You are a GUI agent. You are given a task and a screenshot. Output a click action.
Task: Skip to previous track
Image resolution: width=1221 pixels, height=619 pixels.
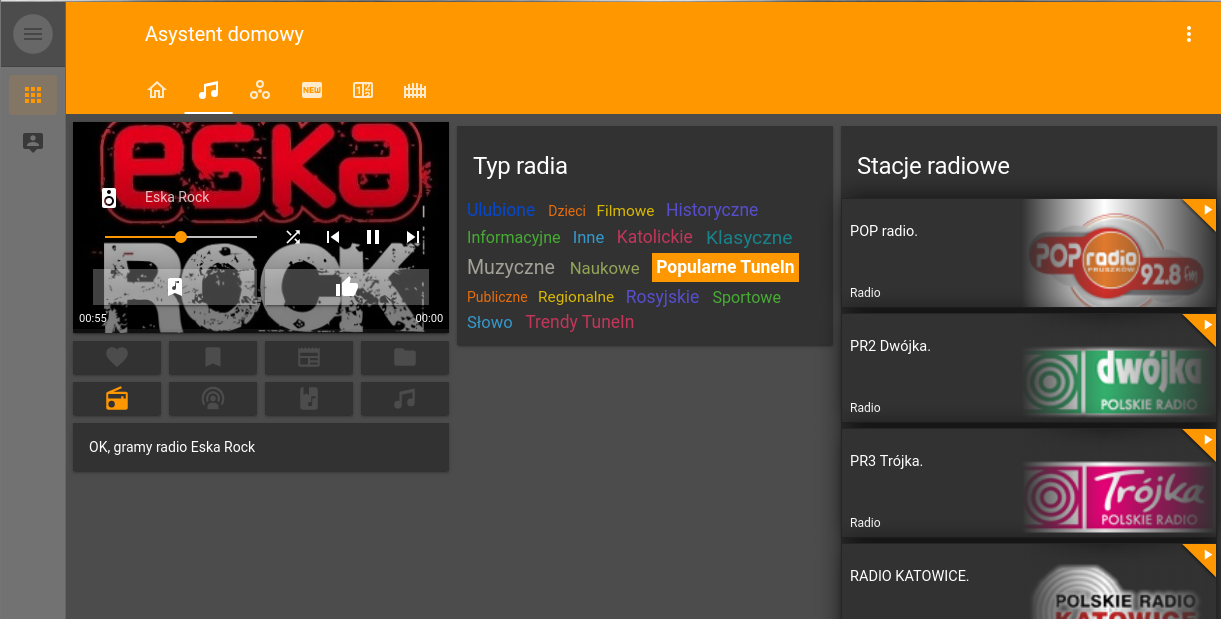tap(333, 237)
